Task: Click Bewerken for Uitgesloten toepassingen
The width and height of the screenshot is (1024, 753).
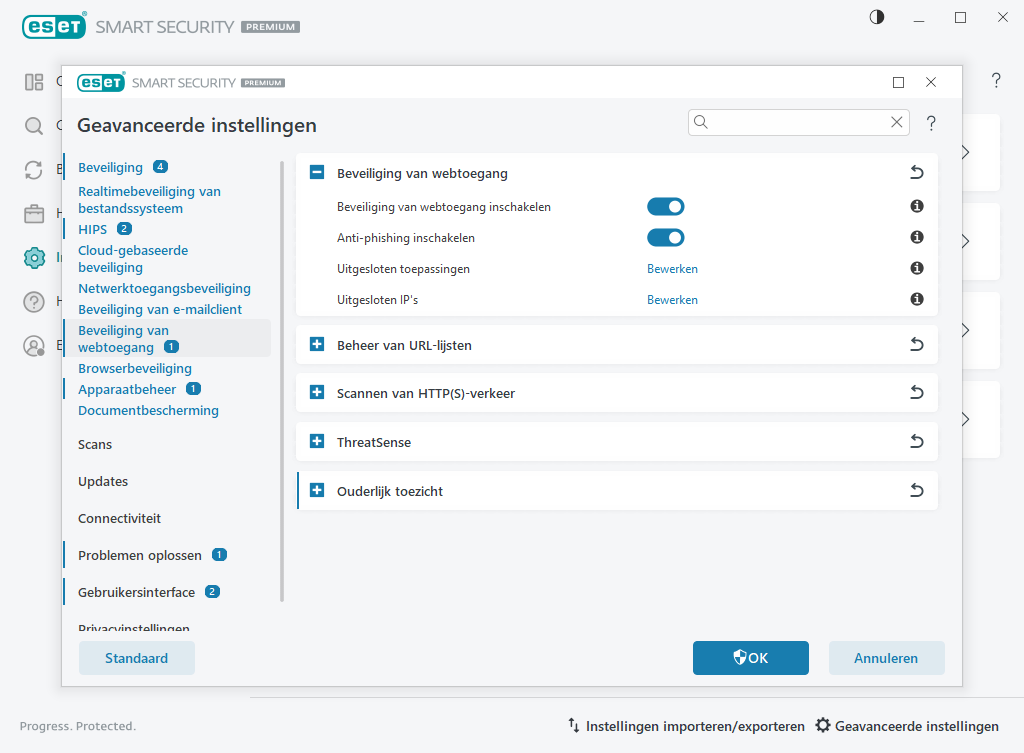Action: [x=672, y=269]
